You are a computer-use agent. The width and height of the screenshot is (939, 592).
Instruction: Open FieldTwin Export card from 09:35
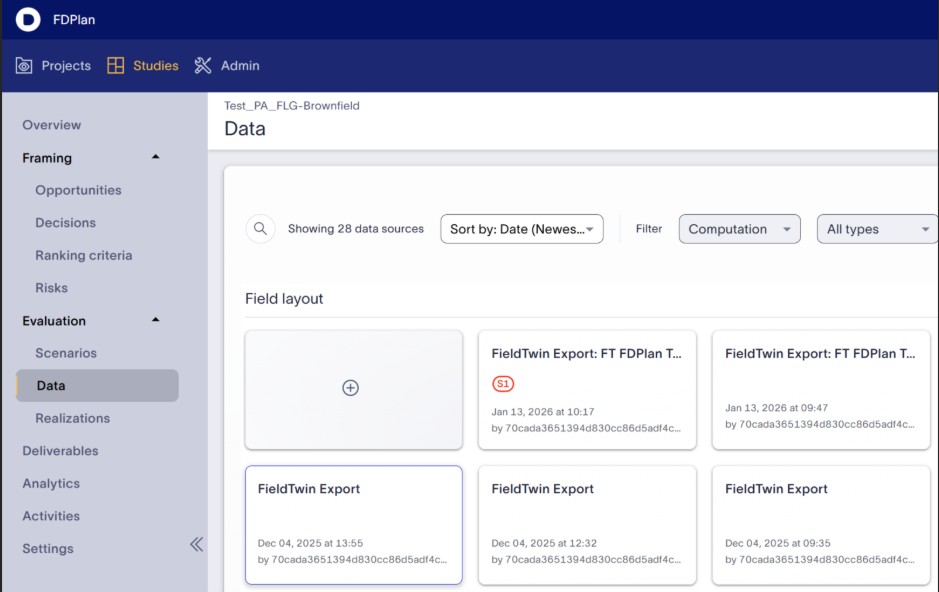(x=820, y=524)
